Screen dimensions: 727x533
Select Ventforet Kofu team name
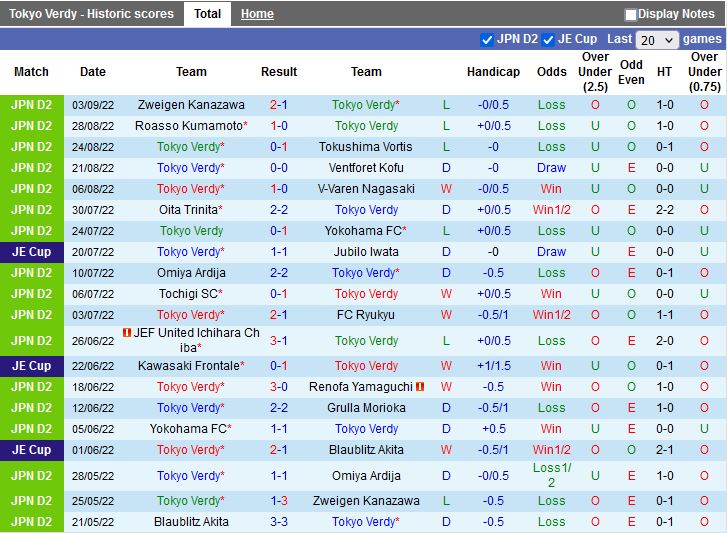pos(366,168)
